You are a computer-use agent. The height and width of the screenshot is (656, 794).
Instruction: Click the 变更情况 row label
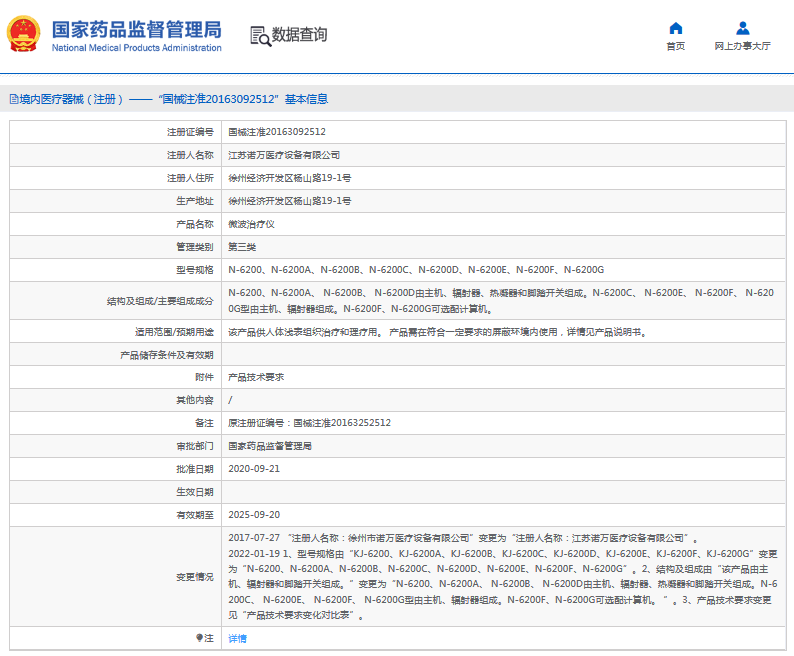(195, 576)
